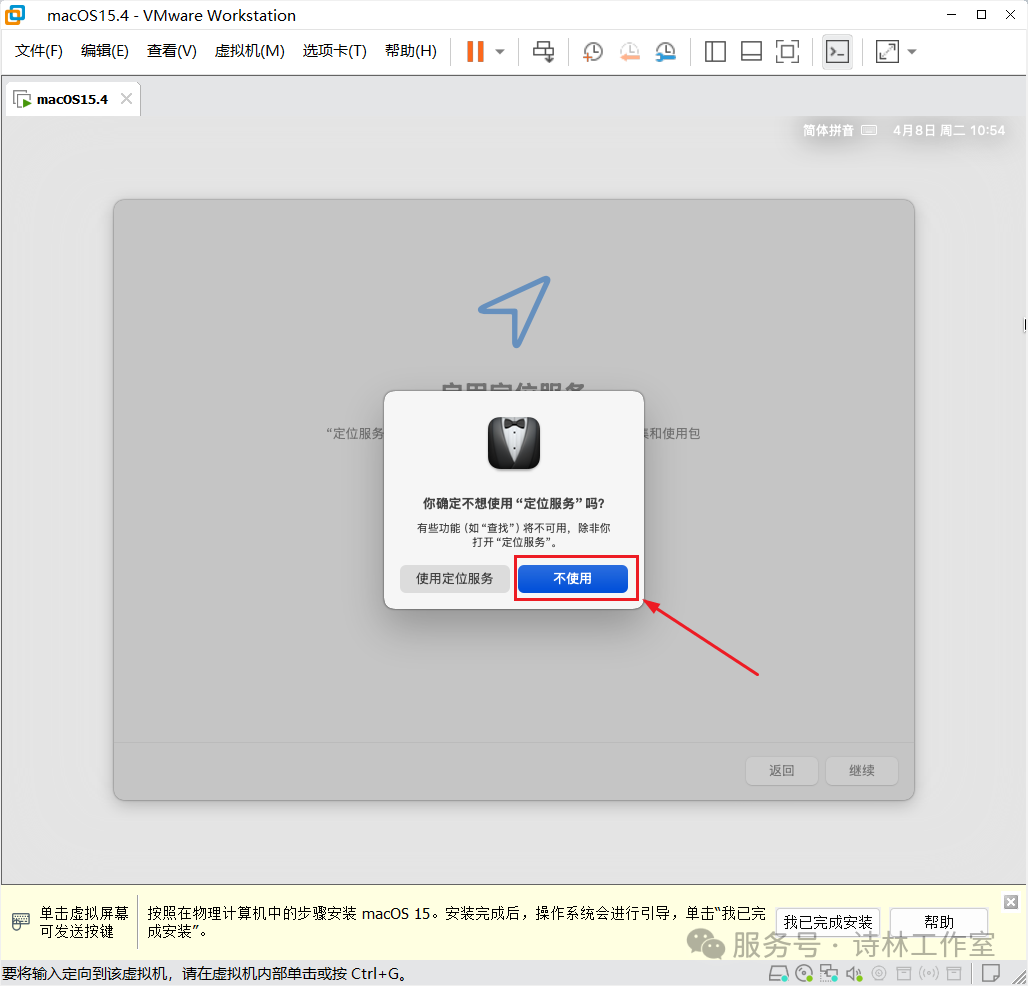This screenshot has width=1028, height=986.
Task: Open the 文件(F) menu
Action: (x=39, y=50)
